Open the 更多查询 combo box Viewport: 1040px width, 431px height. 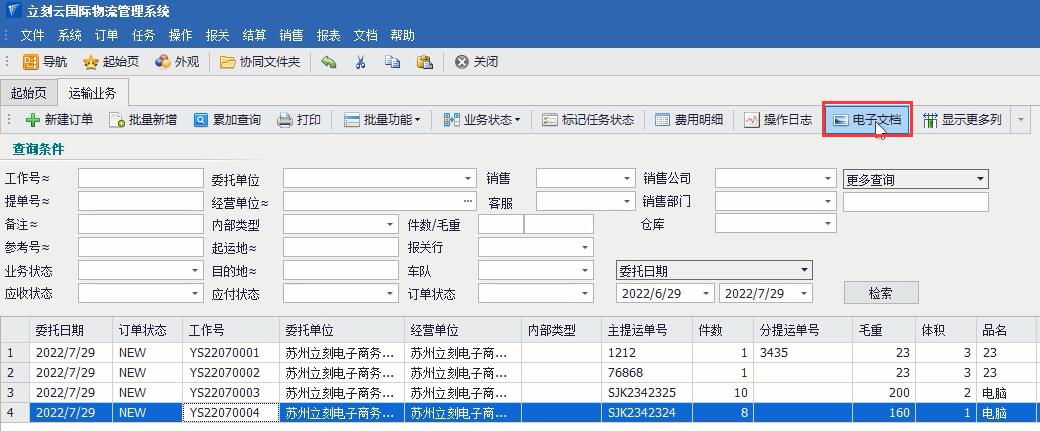coord(915,180)
